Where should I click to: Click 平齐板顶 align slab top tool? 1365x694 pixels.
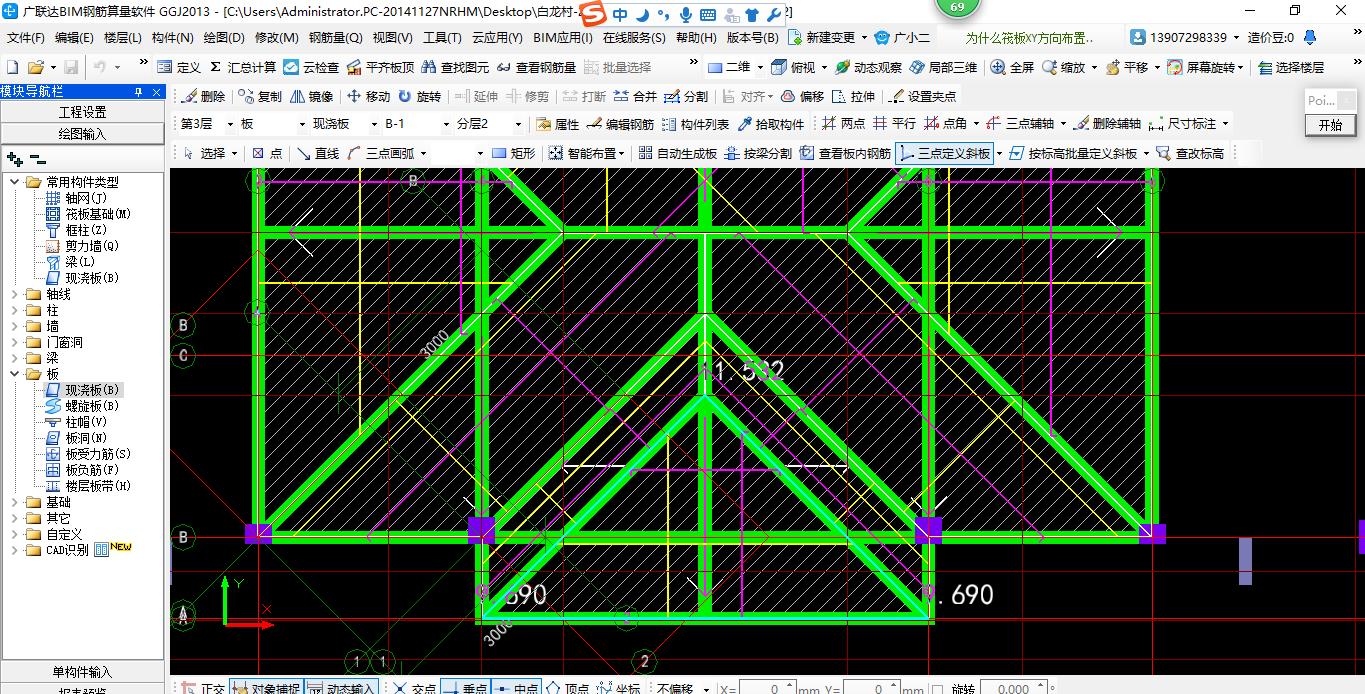(379, 67)
